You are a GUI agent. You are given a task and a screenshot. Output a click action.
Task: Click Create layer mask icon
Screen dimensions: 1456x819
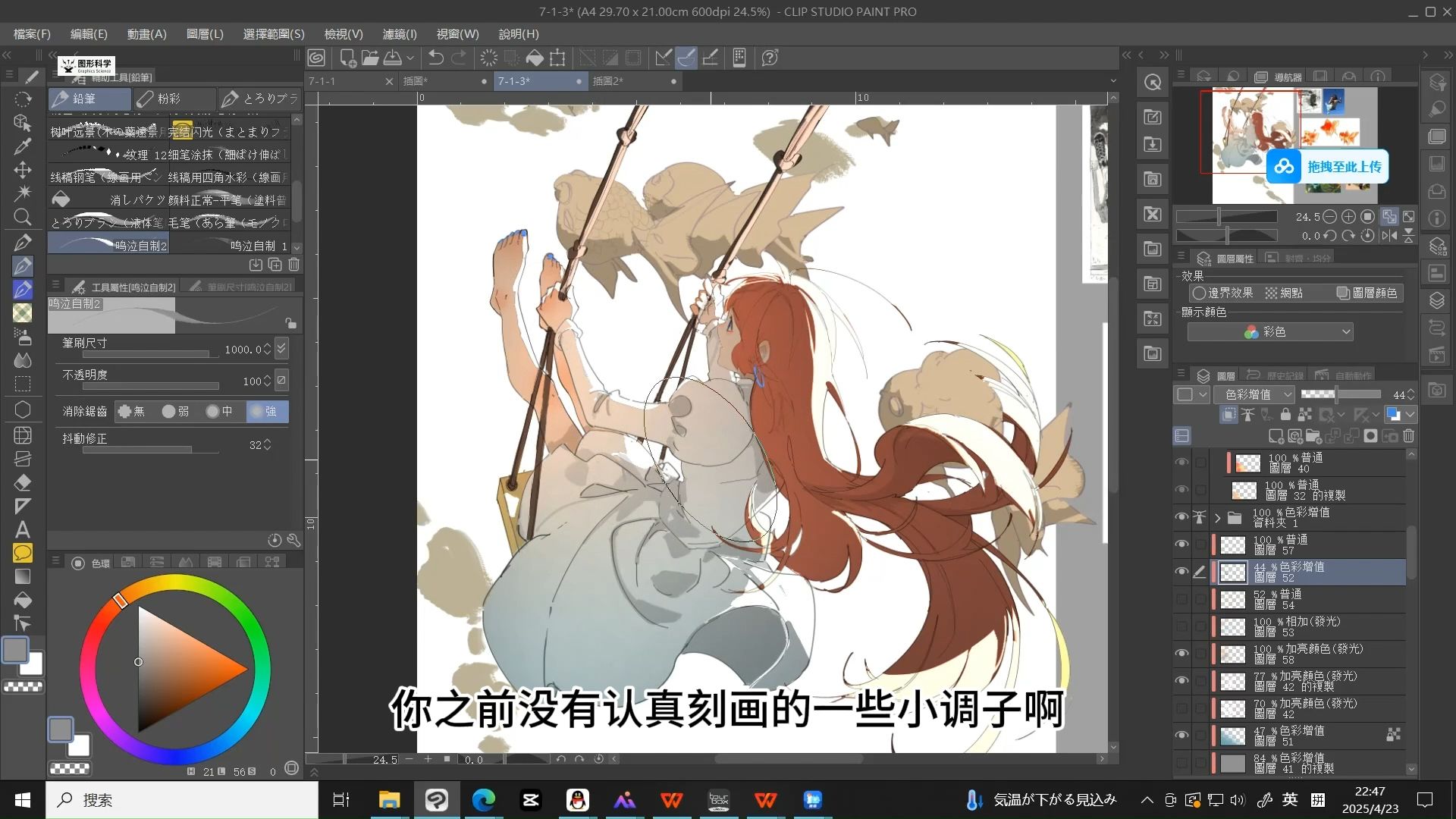click(1370, 436)
